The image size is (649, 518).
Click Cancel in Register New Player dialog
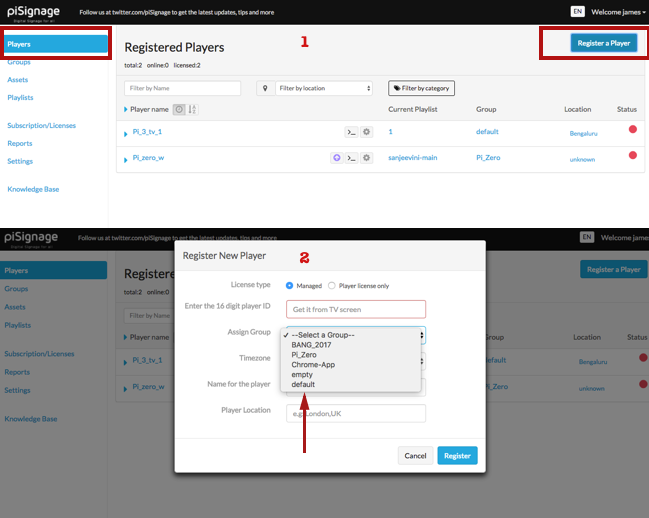[x=415, y=456]
